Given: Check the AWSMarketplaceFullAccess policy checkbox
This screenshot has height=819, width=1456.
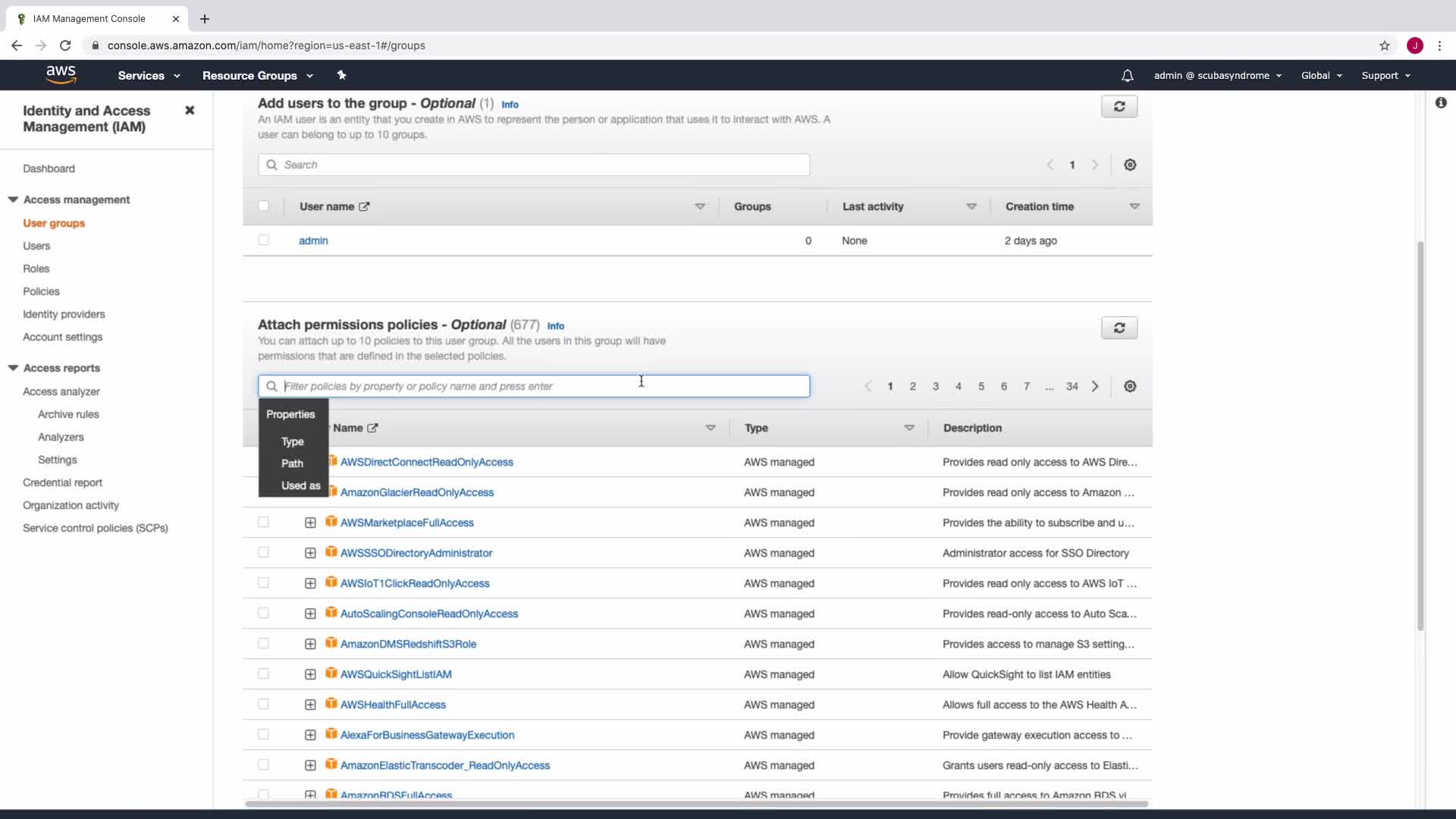Looking at the screenshot, I should point(263,522).
